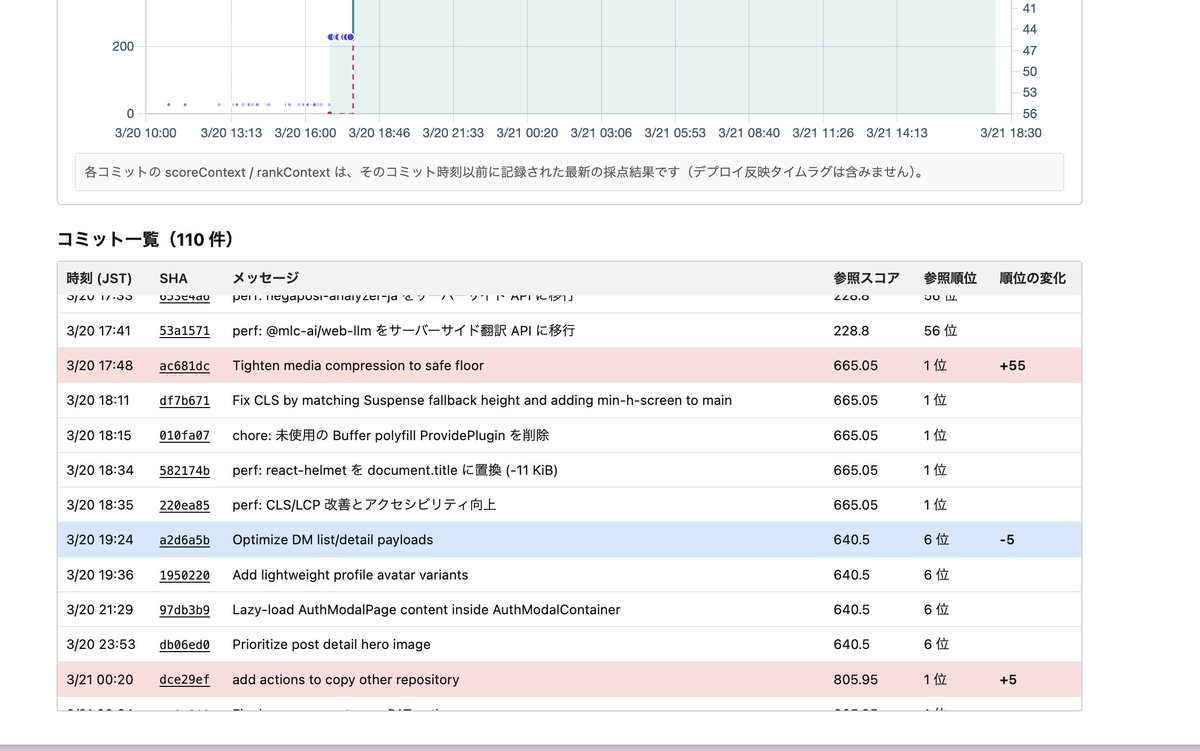Open commit SHA link db06ed0

click(x=184, y=645)
